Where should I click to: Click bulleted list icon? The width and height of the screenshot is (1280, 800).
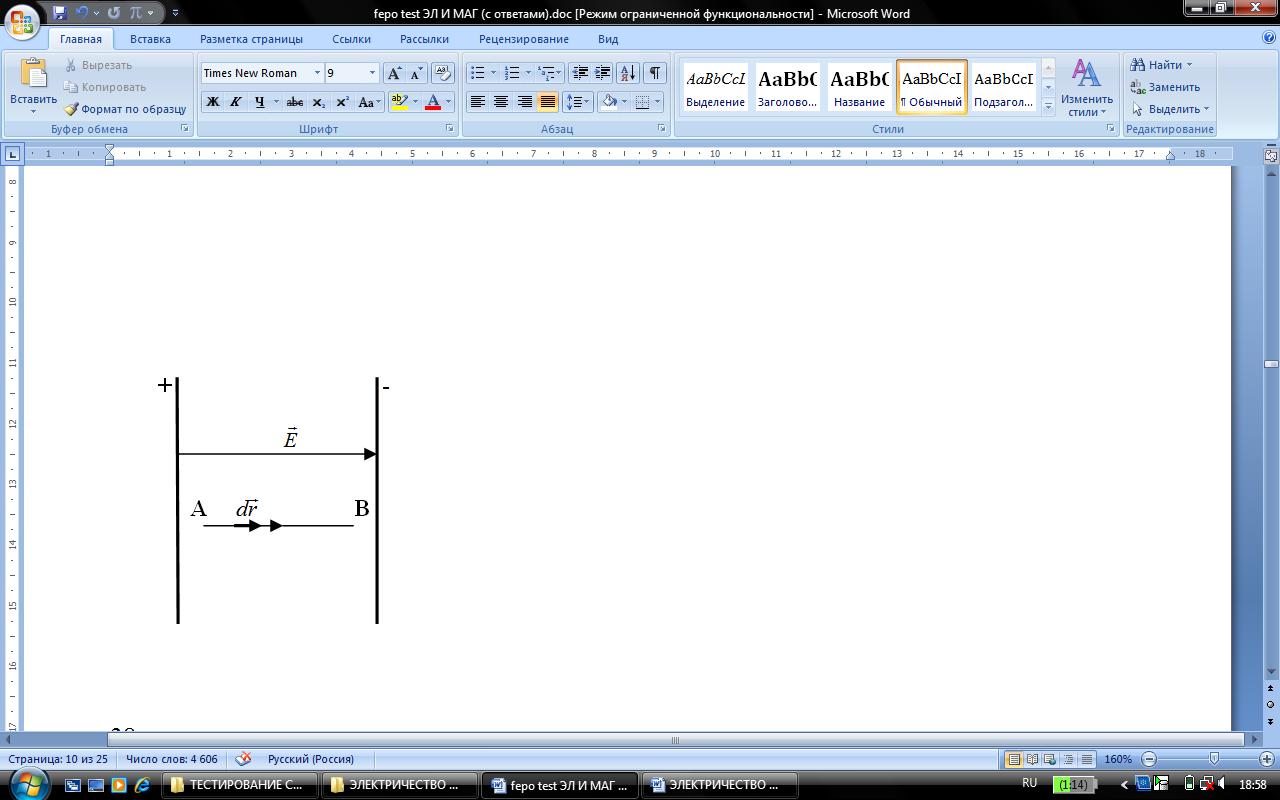[478, 73]
